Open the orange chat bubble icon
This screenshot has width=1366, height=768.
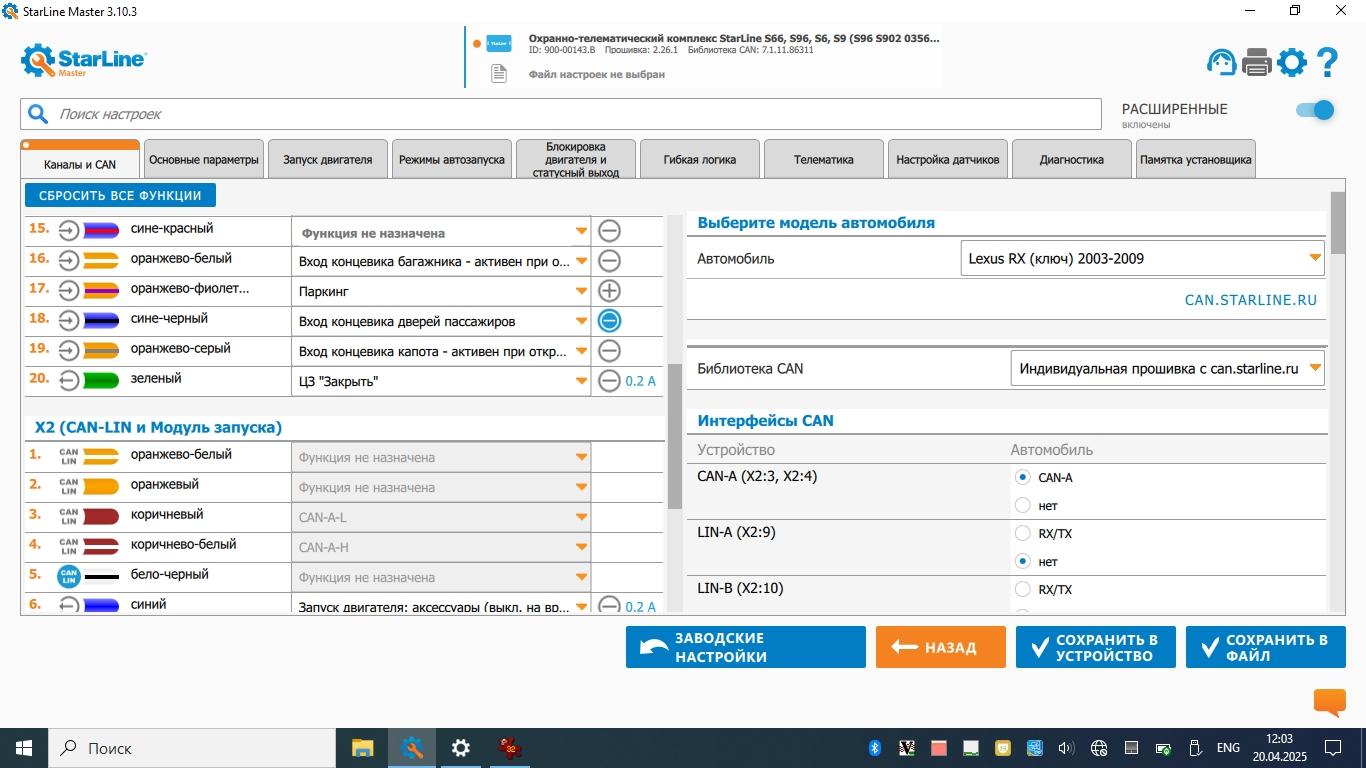[x=1329, y=703]
